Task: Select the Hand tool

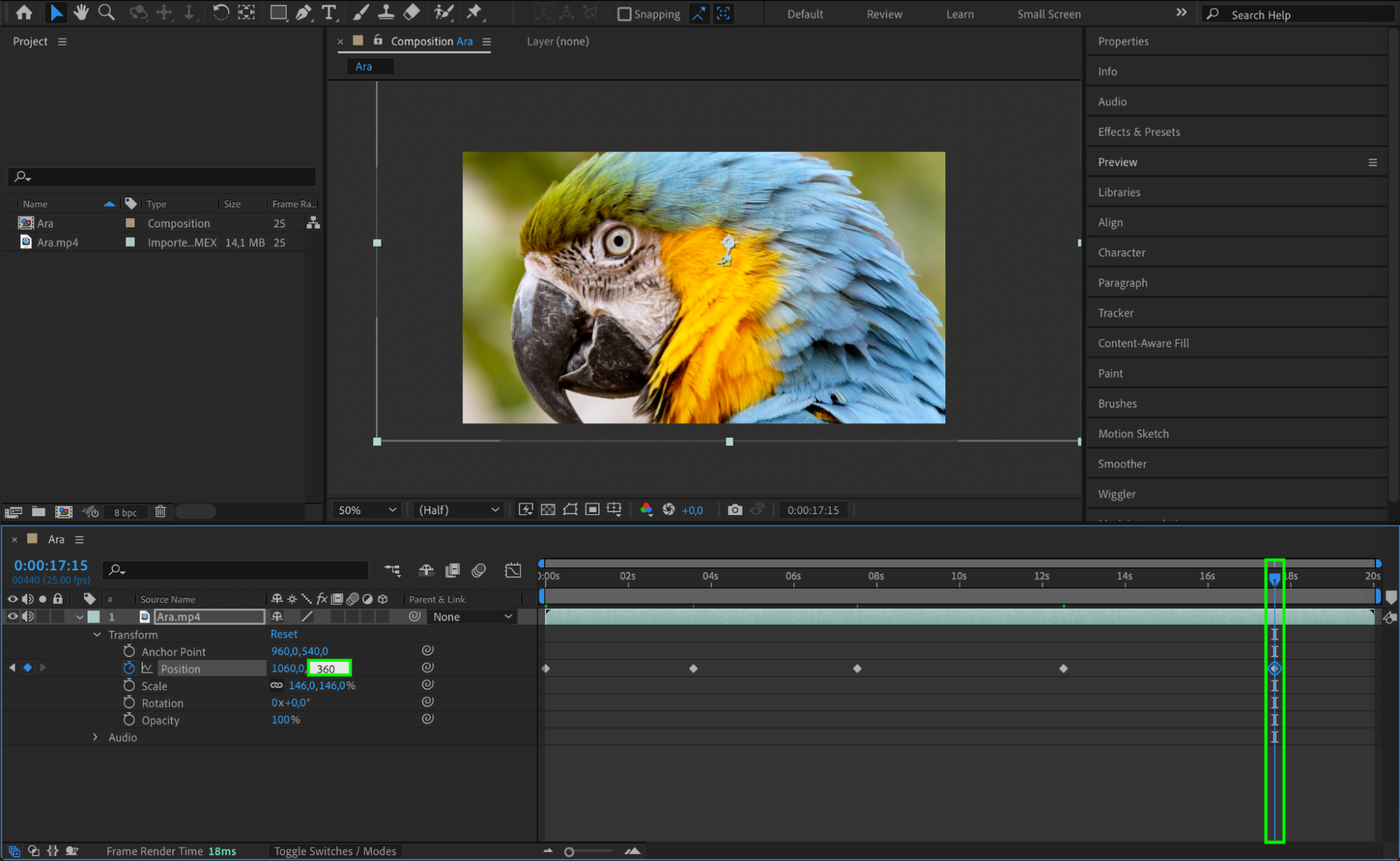Action: [x=81, y=12]
